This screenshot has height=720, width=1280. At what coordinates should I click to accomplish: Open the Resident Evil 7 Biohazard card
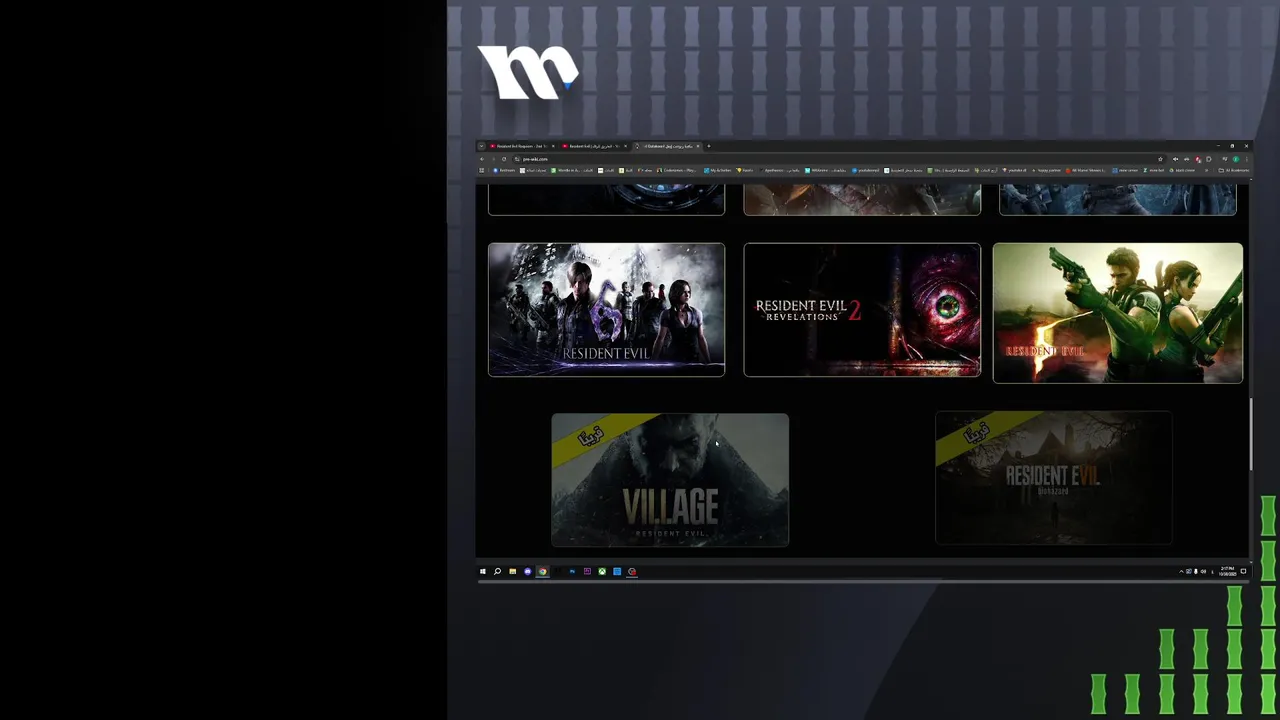[1053, 478]
